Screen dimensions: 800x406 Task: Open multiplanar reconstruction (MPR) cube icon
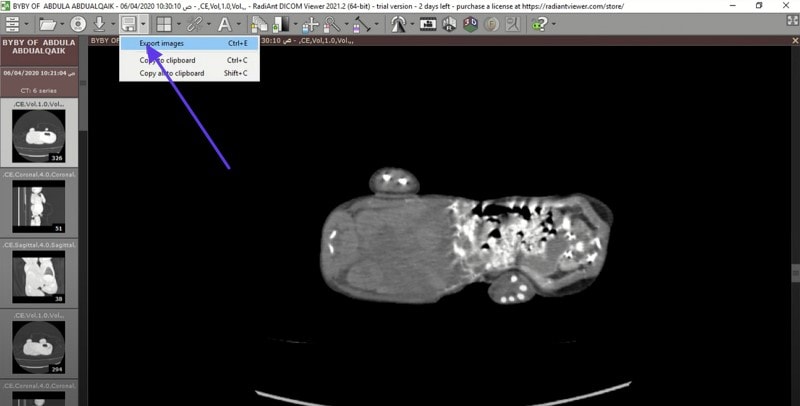[x=449, y=24]
